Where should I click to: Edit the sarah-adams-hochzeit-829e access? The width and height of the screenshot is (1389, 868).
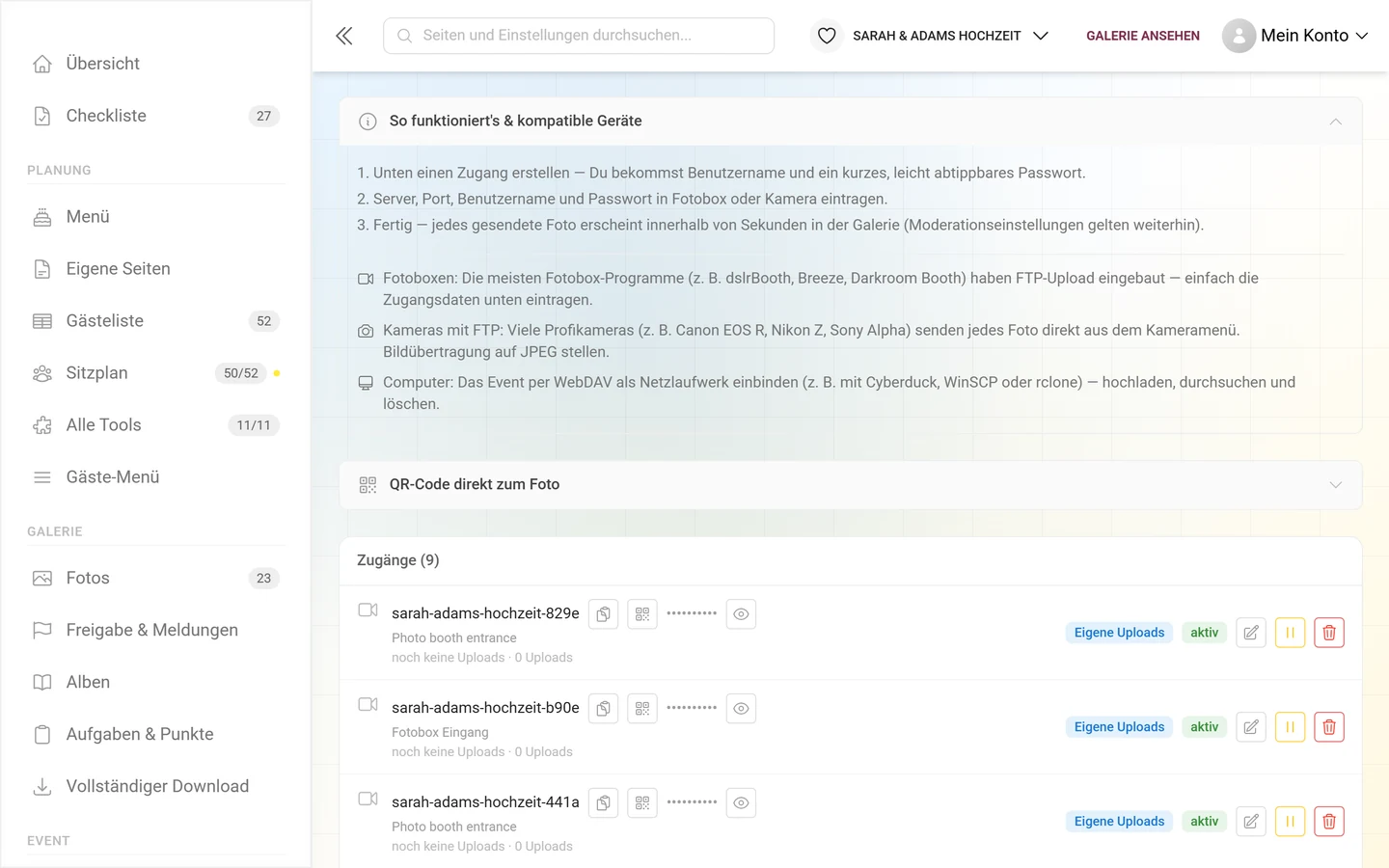pyautogui.click(x=1251, y=633)
